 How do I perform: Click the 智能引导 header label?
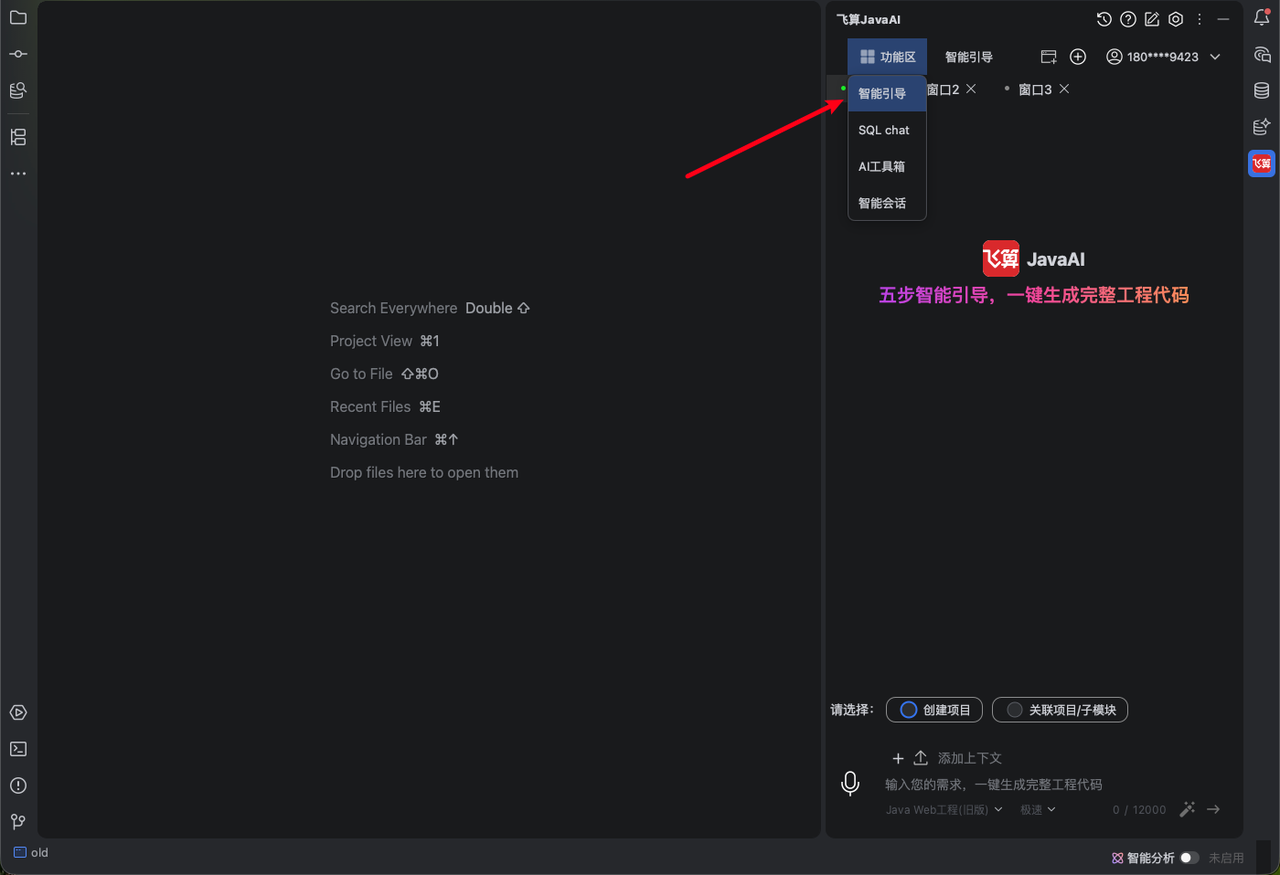(x=969, y=57)
